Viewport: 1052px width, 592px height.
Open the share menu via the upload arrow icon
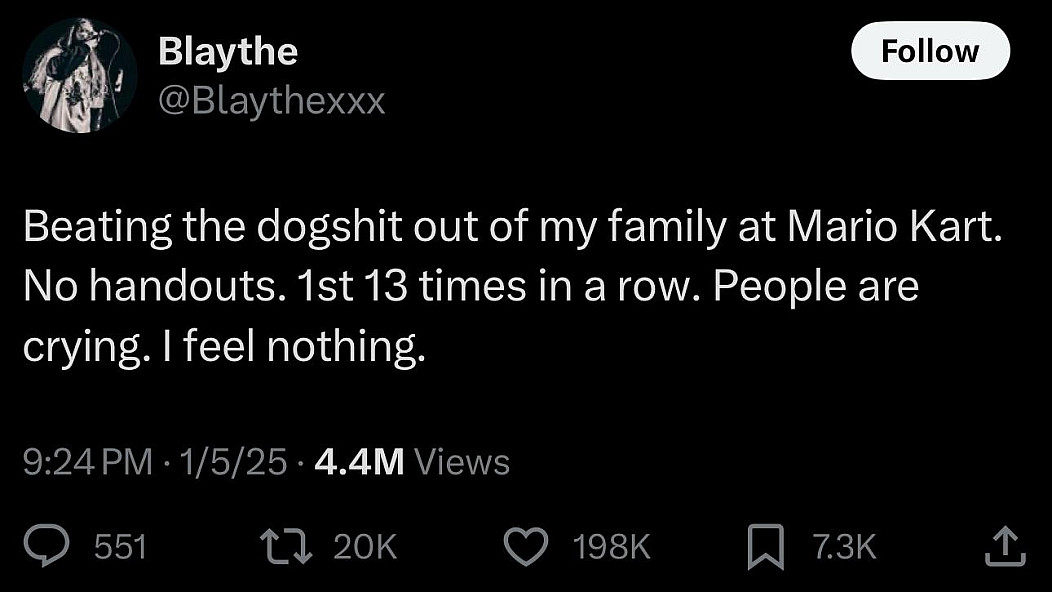click(x=1006, y=546)
